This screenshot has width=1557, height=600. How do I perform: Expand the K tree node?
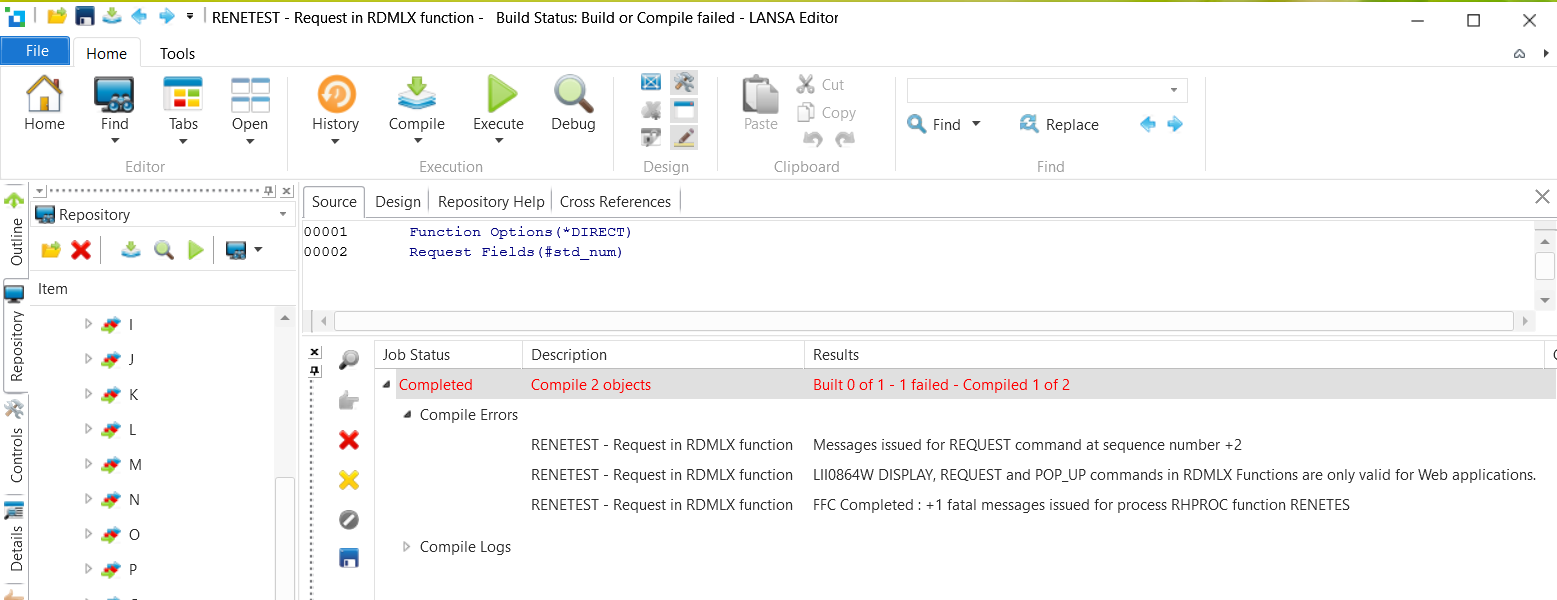pos(88,394)
